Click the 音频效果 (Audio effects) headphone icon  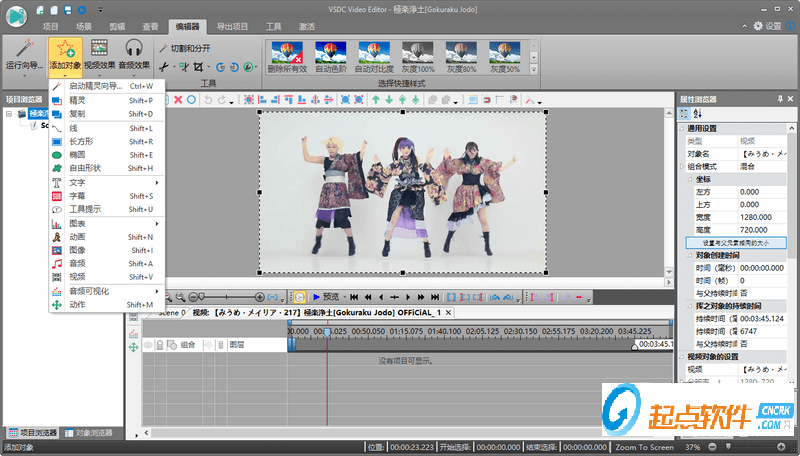click(x=135, y=48)
